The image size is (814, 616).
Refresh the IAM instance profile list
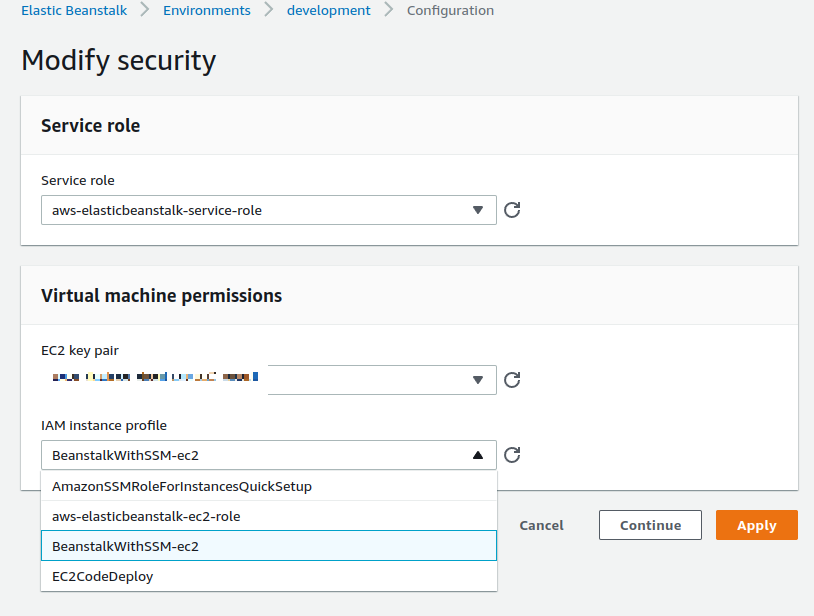512,455
